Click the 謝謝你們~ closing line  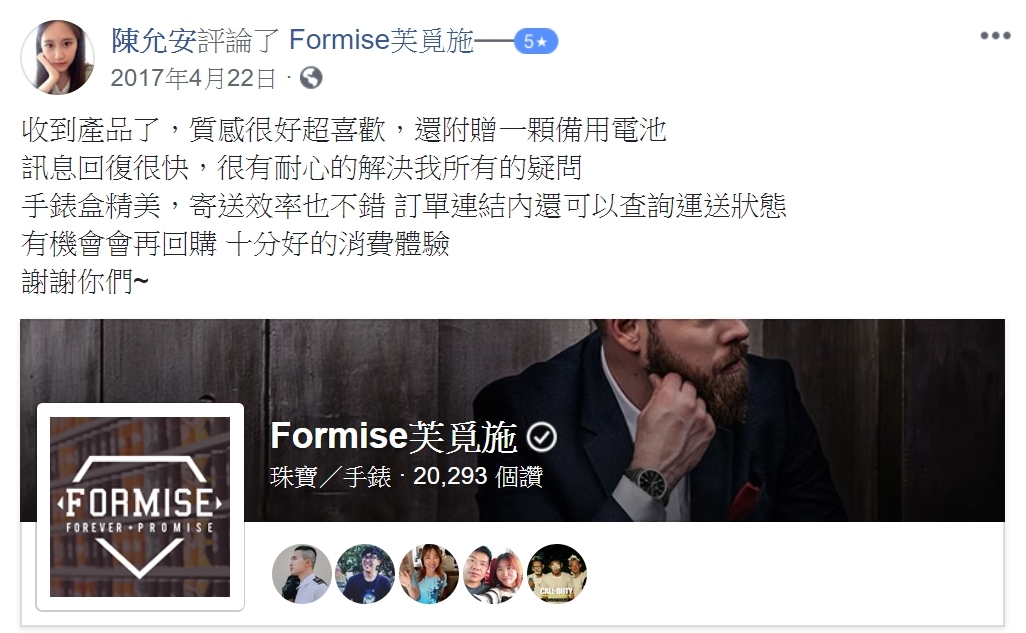pos(85,282)
